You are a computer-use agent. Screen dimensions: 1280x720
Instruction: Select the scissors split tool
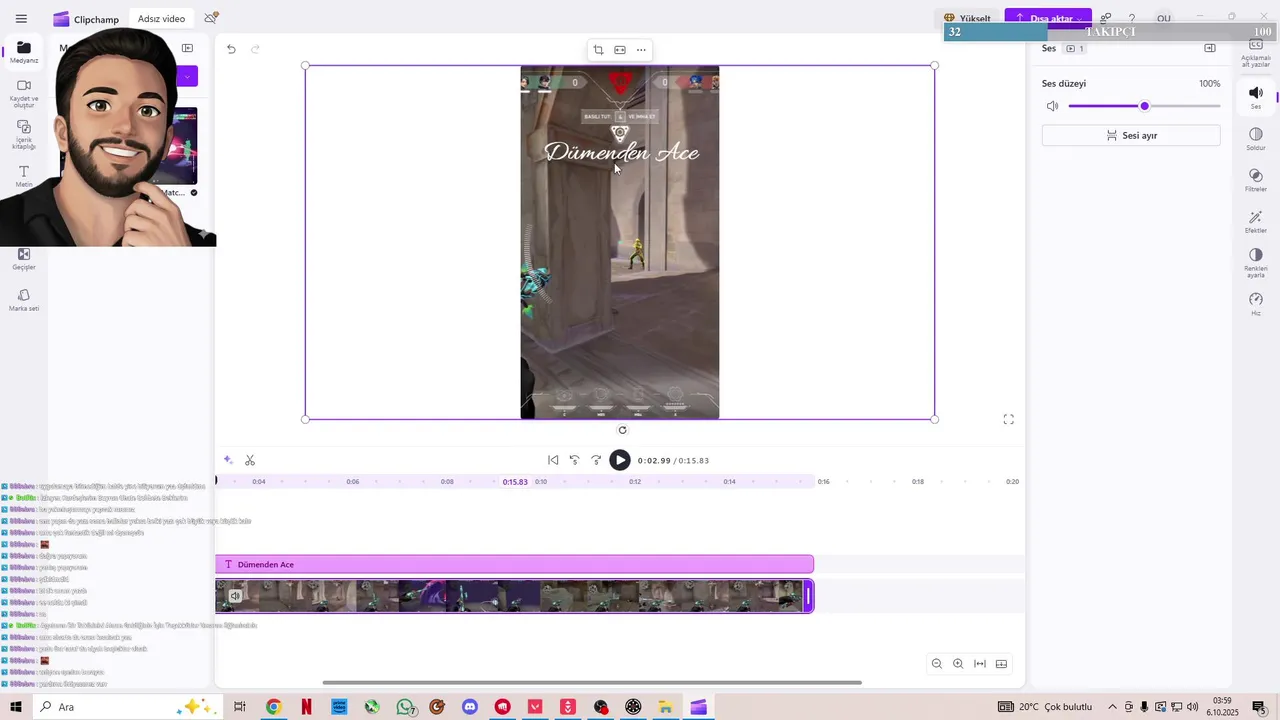(x=250, y=460)
